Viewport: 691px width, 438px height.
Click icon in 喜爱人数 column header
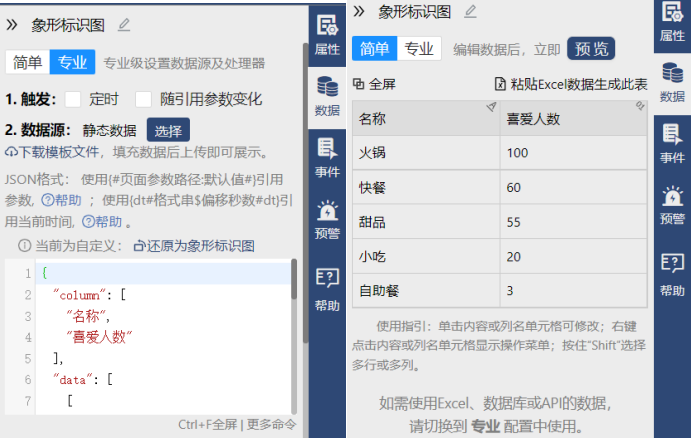click(640, 106)
